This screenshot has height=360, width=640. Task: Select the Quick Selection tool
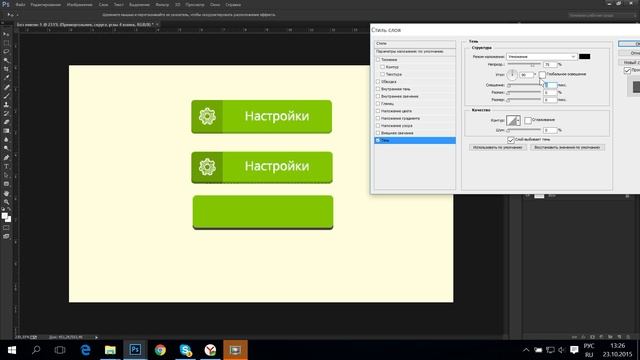[6, 60]
